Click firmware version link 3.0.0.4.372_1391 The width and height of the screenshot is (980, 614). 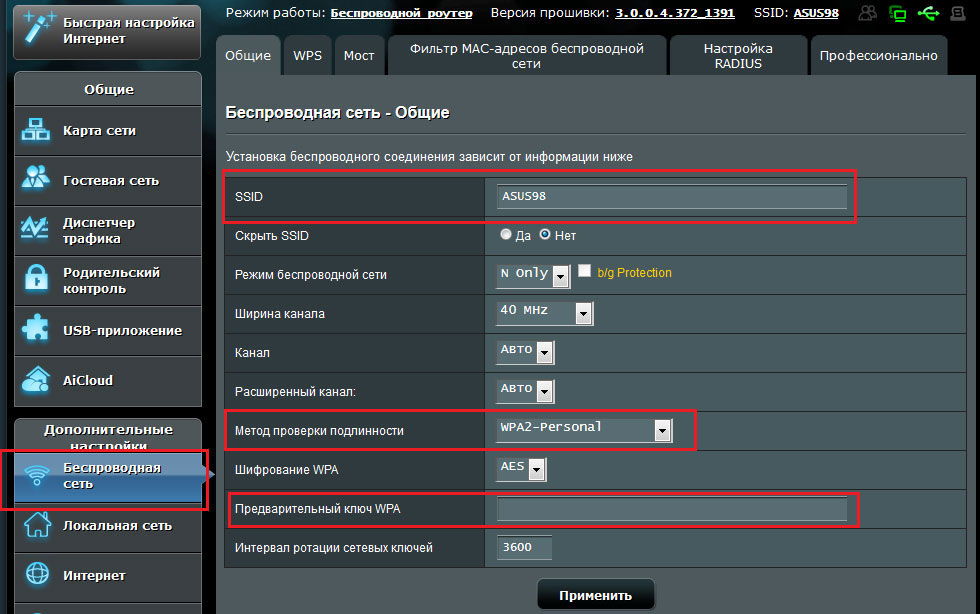click(x=674, y=13)
